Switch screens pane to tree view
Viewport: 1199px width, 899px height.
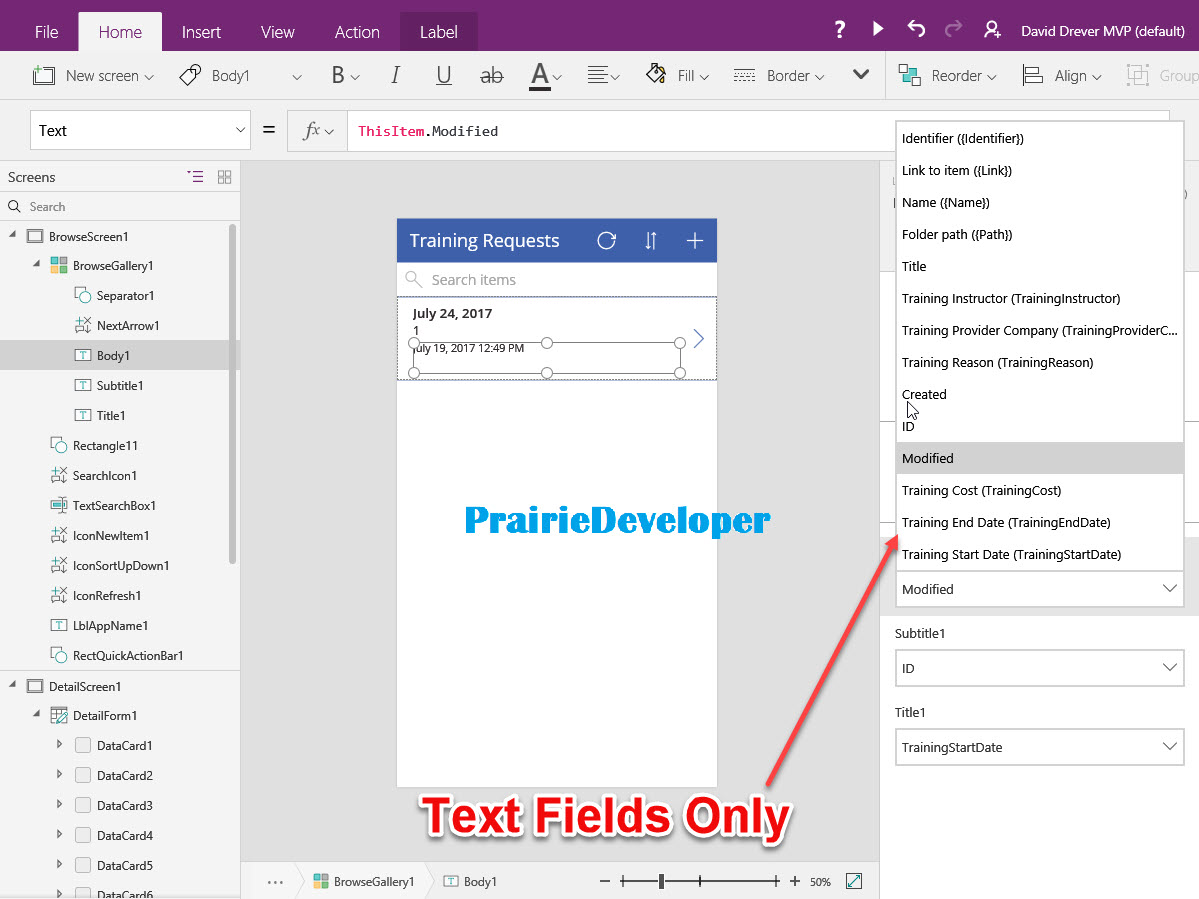pos(196,177)
